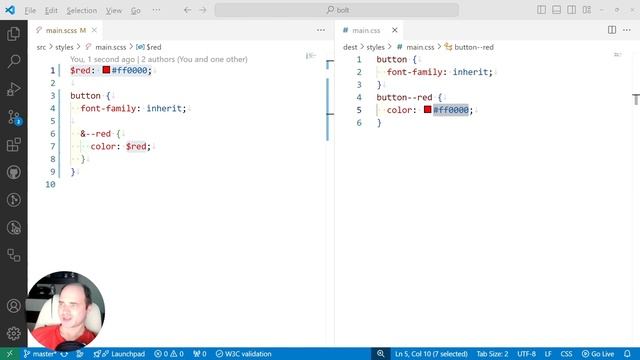Go forward with navigation arrow
This screenshot has width=640, height=360.
(x=203, y=10)
